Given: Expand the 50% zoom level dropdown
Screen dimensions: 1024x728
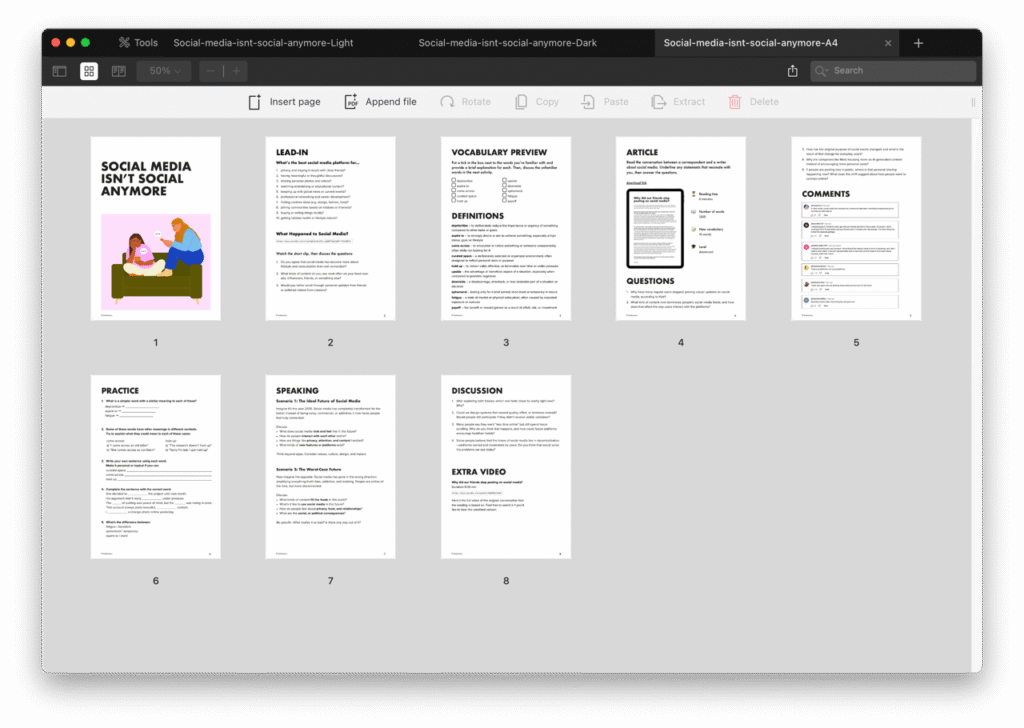Looking at the screenshot, I should (166, 71).
